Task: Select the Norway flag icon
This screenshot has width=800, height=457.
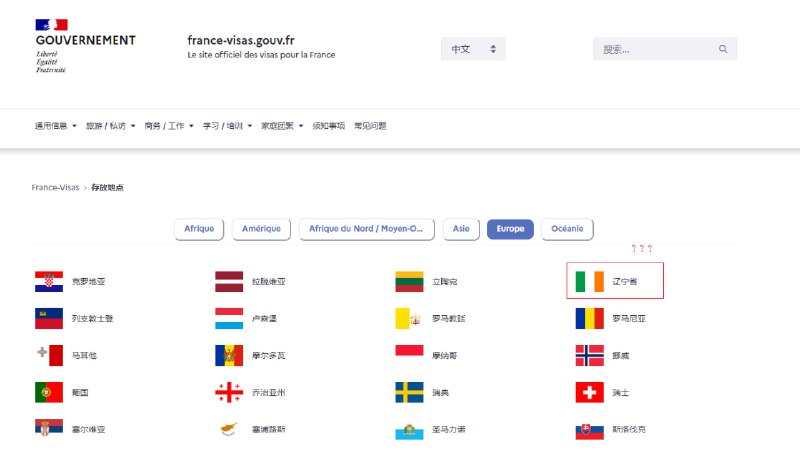Action: [x=589, y=356]
